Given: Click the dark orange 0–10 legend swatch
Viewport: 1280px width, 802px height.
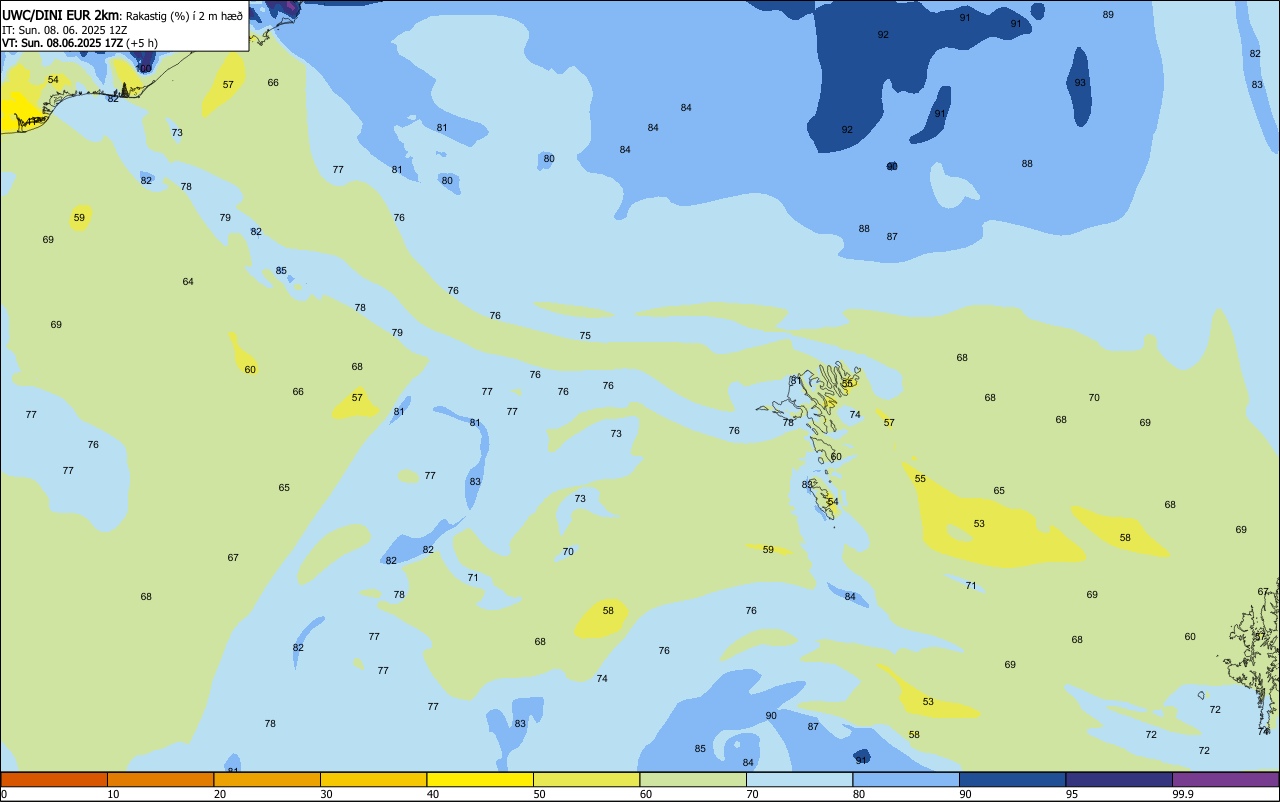Looking at the screenshot, I should coord(54,779).
